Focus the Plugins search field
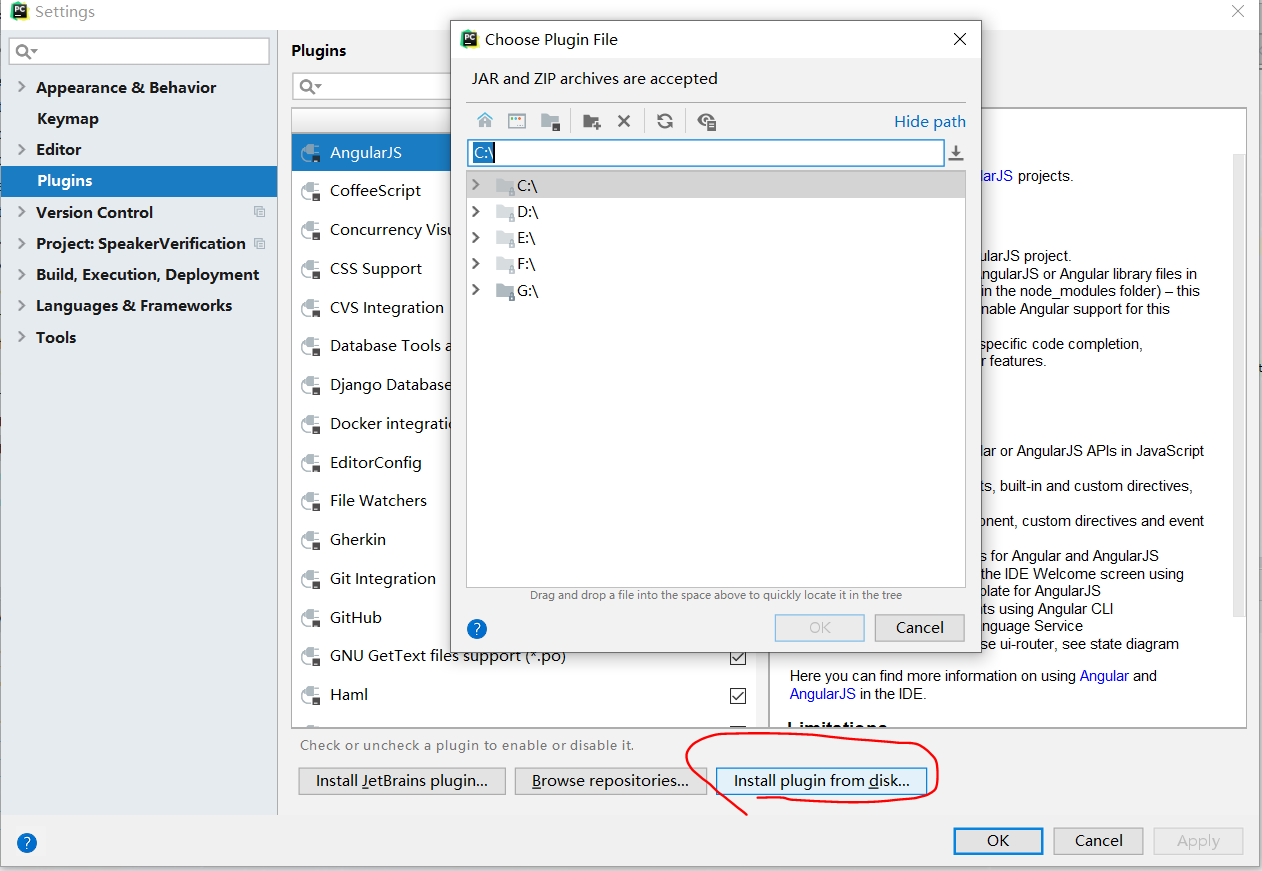This screenshot has height=871, width=1262. point(372,86)
